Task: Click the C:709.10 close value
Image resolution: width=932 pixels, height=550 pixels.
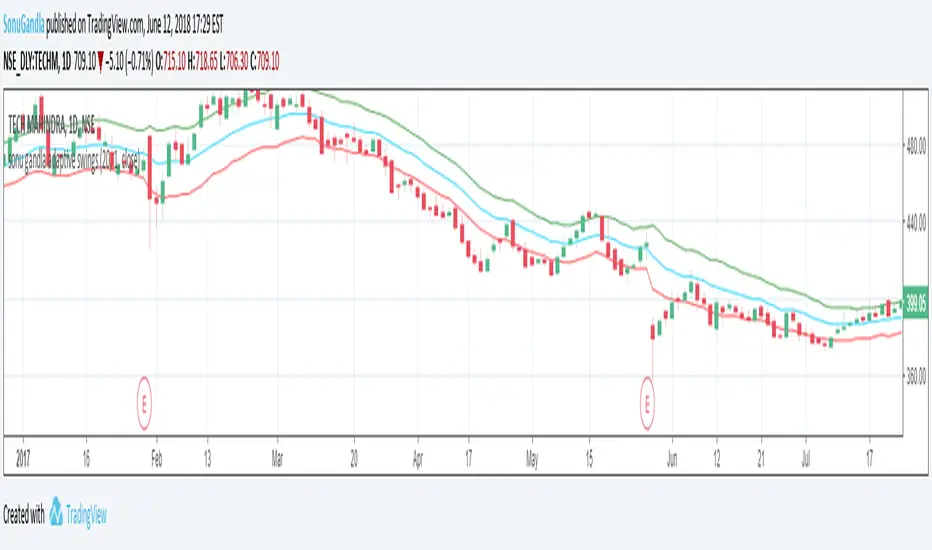Action: tap(265, 61)
